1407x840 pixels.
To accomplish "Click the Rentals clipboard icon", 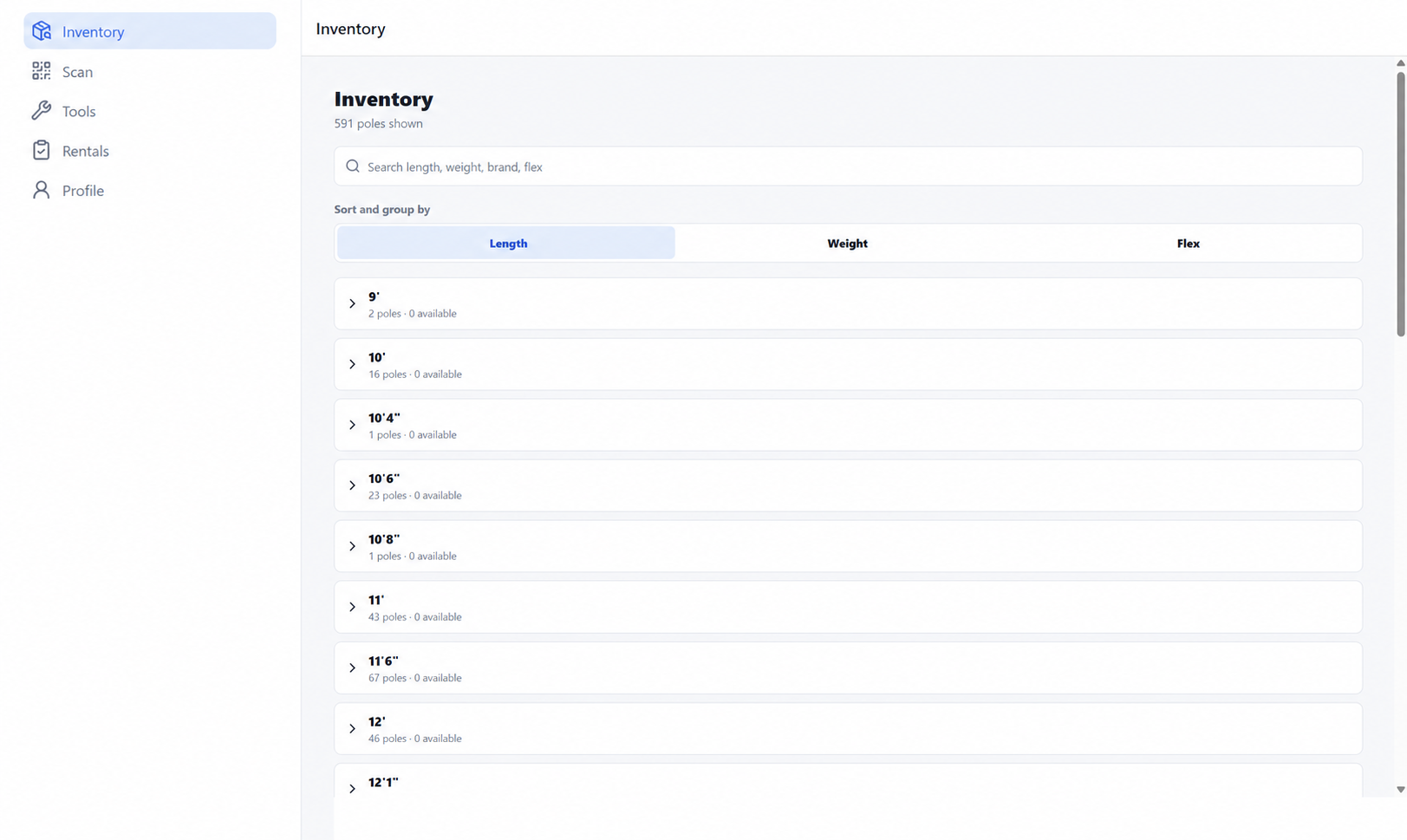I will click(x=42, y=150).
